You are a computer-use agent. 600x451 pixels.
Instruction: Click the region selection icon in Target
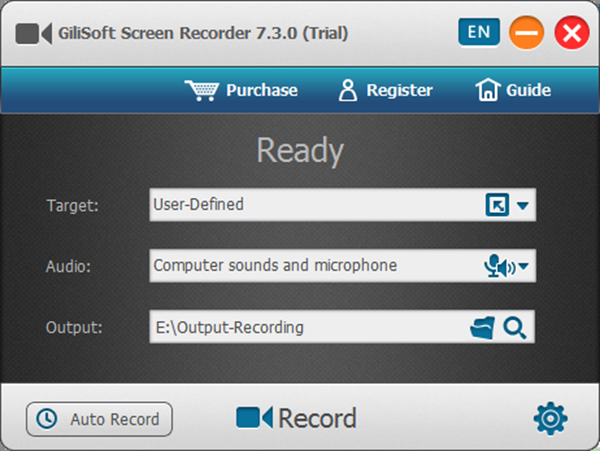coord(496,206)
